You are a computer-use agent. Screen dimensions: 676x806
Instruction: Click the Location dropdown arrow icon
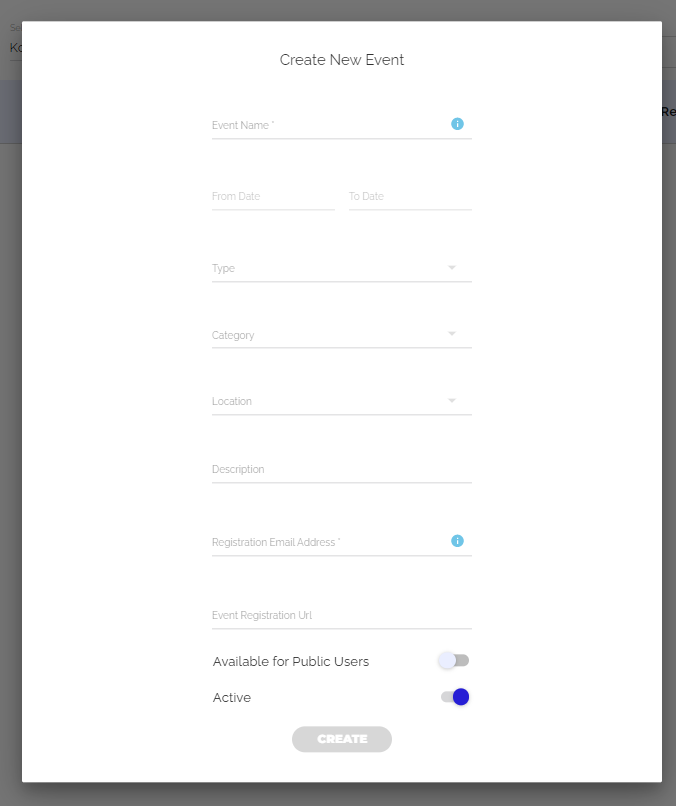pos(452,400)
